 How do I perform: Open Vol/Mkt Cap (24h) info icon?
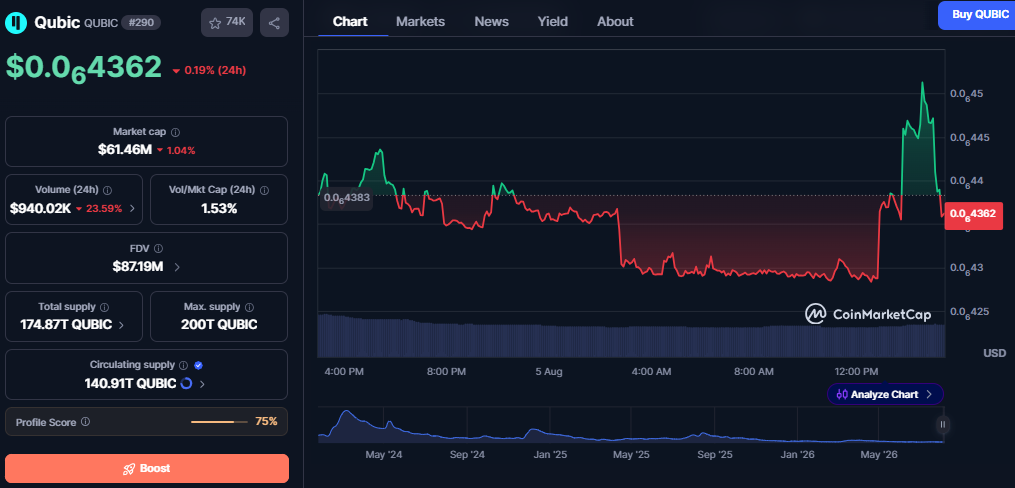pyautogui.click(x=264, y=190)
